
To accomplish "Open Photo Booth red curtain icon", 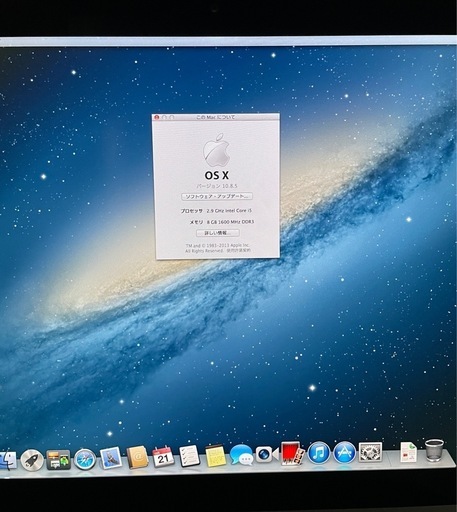I will click(293, 453).
